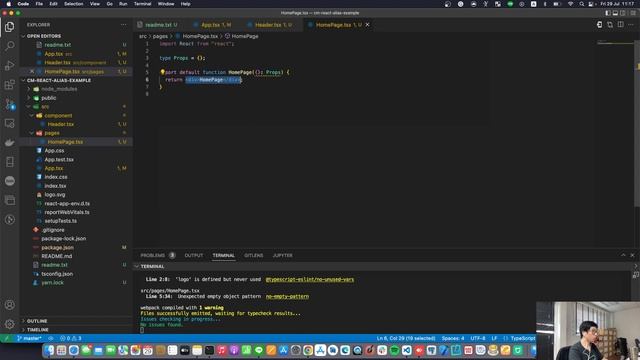Viewport: 640px width, 360px height.
Task: Open Spotlight search in macOS menu bar
Action: pos(582,4)
